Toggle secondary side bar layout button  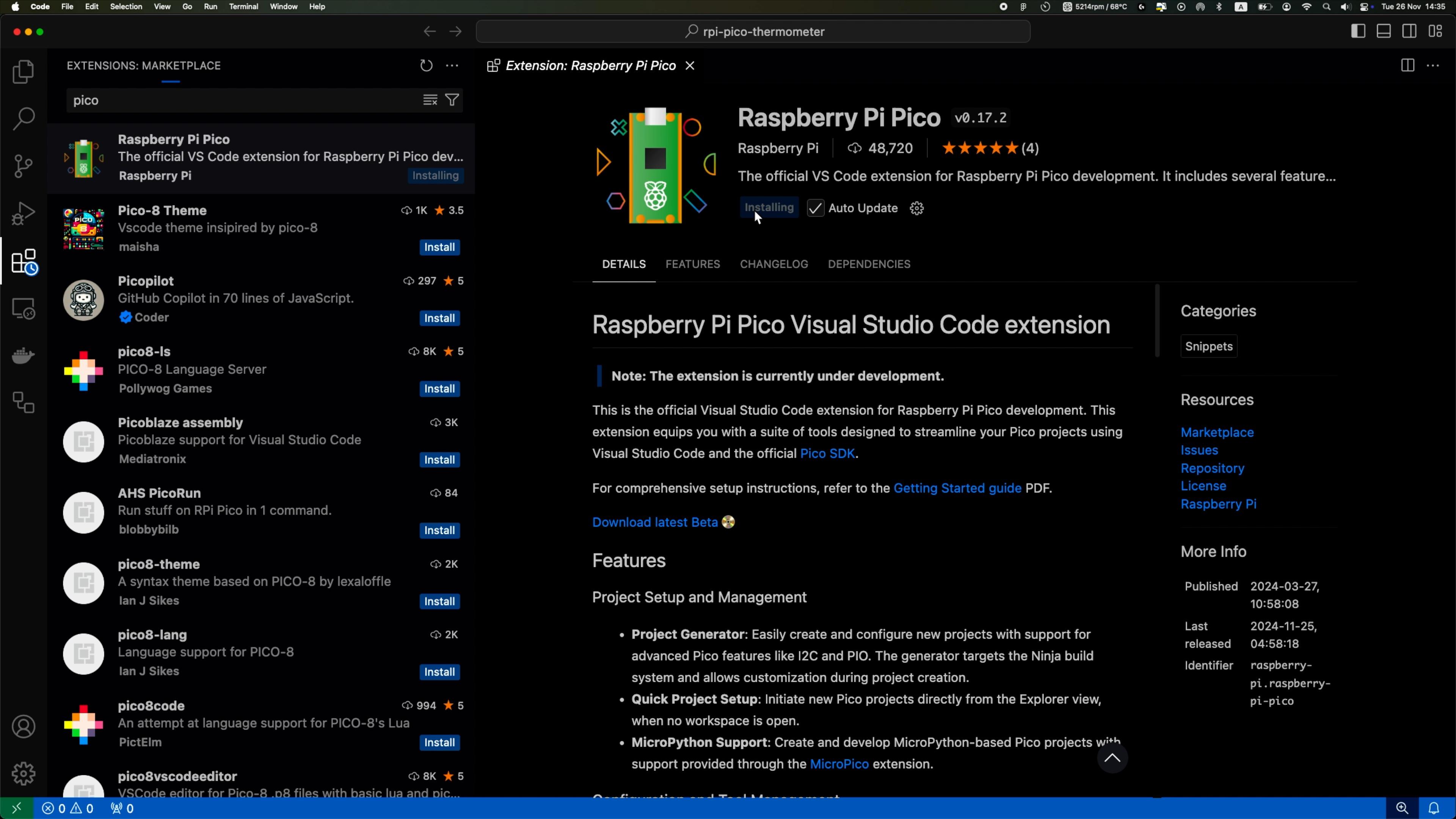pos(1410,31)
